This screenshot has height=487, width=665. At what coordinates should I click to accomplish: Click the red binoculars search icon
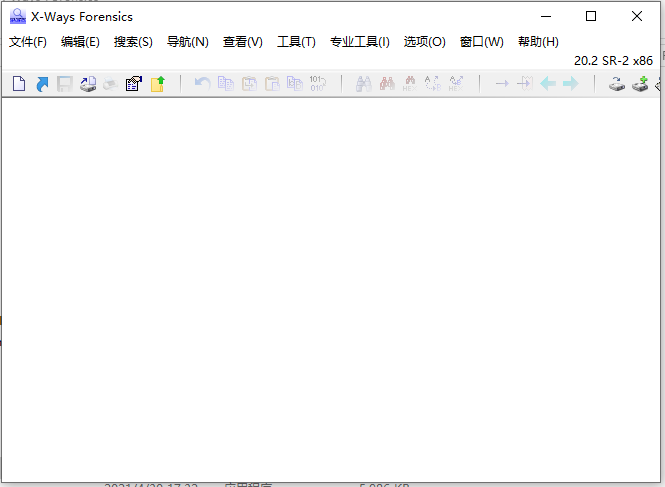tap(387, 84)
